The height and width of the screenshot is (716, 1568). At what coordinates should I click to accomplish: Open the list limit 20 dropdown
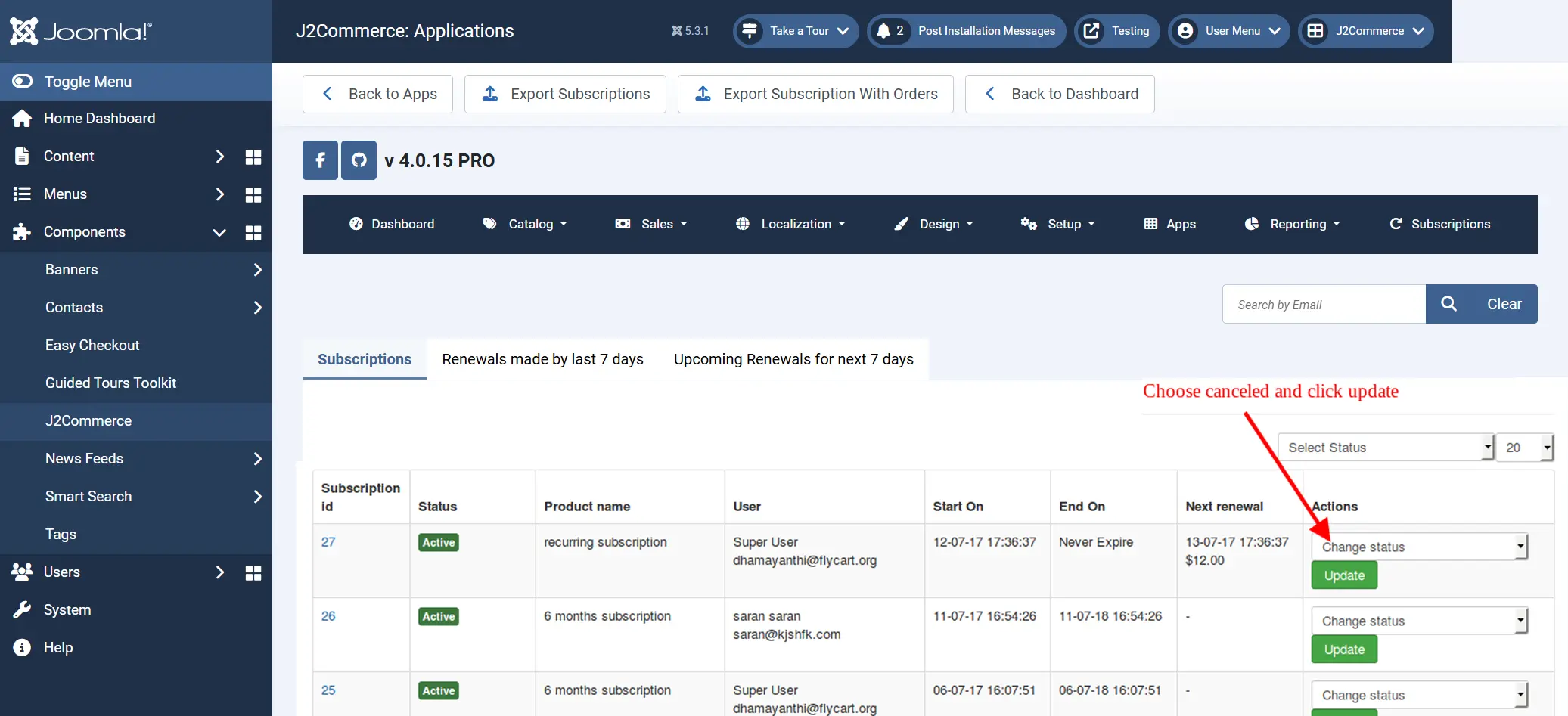[x=1525, y=447]
